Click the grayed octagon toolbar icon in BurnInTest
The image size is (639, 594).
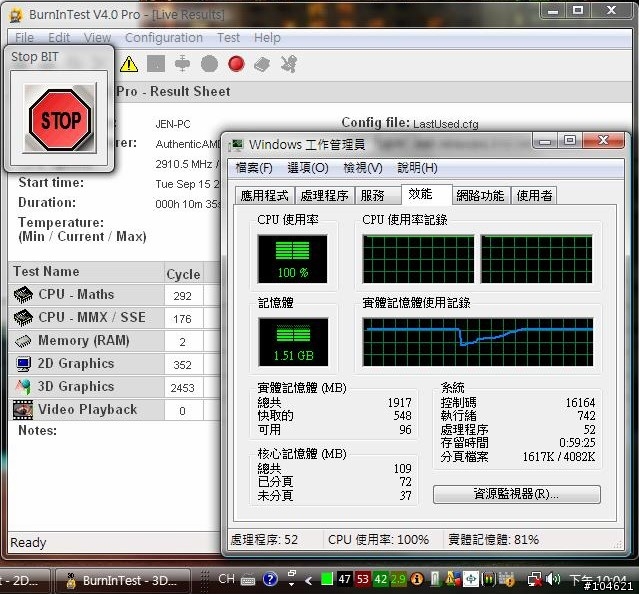tap(209, 64)
